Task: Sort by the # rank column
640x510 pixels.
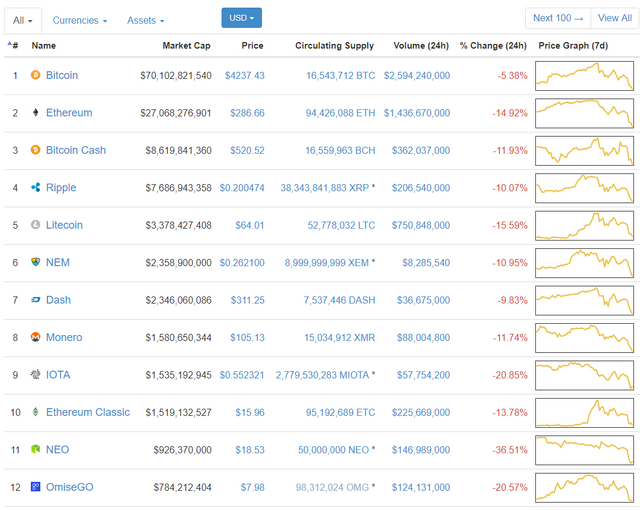Action: (x=13, y=45)
